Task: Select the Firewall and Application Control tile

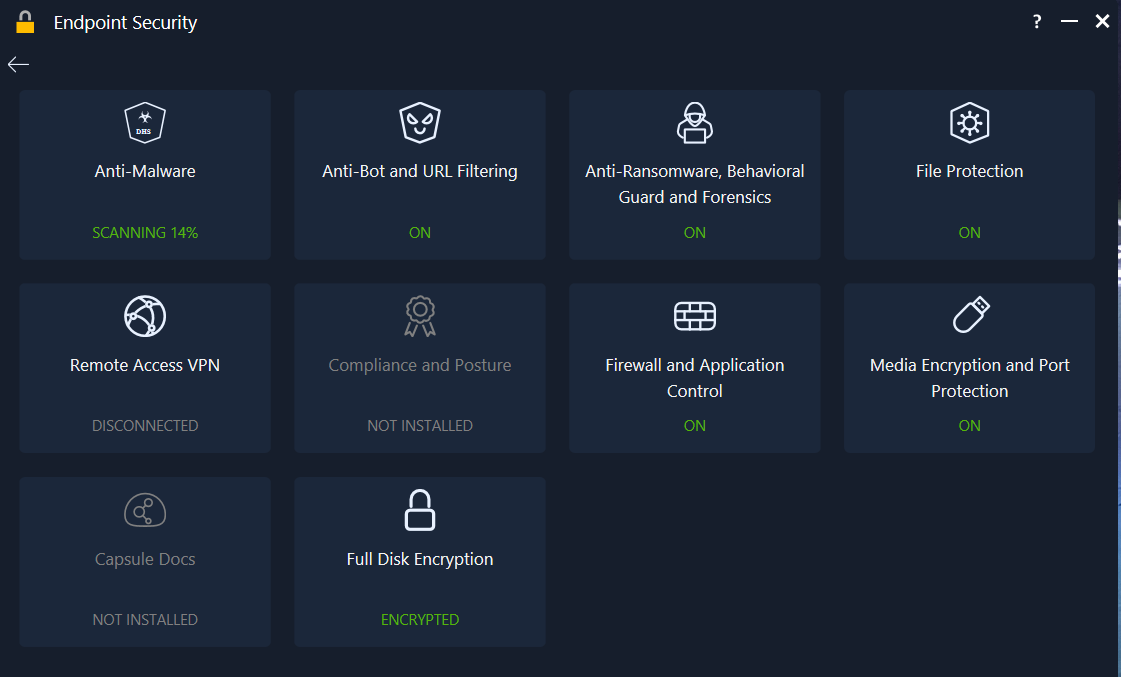Action: tap(694, 367)
